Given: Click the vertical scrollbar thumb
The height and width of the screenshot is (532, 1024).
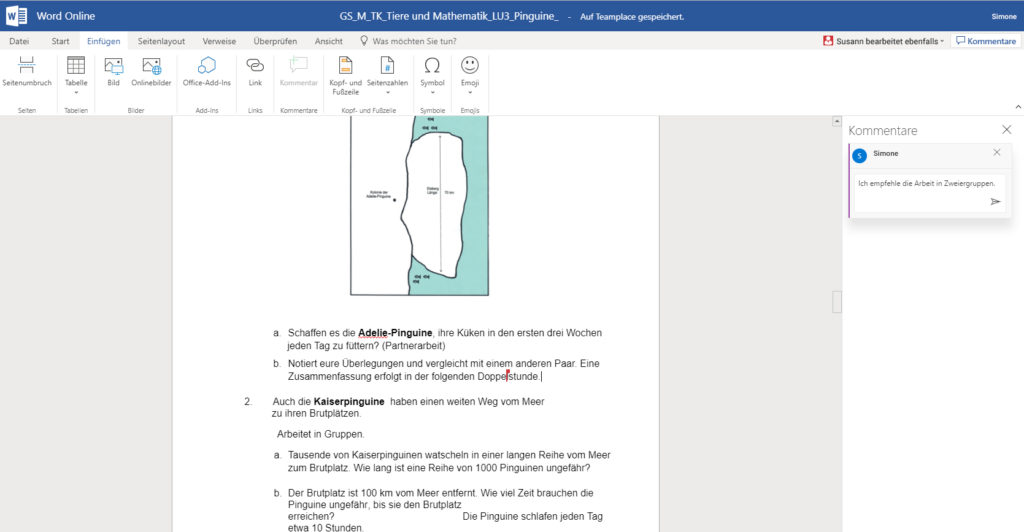Looking at the screenshot, I should pyautogui.click(x=837, y=302).
